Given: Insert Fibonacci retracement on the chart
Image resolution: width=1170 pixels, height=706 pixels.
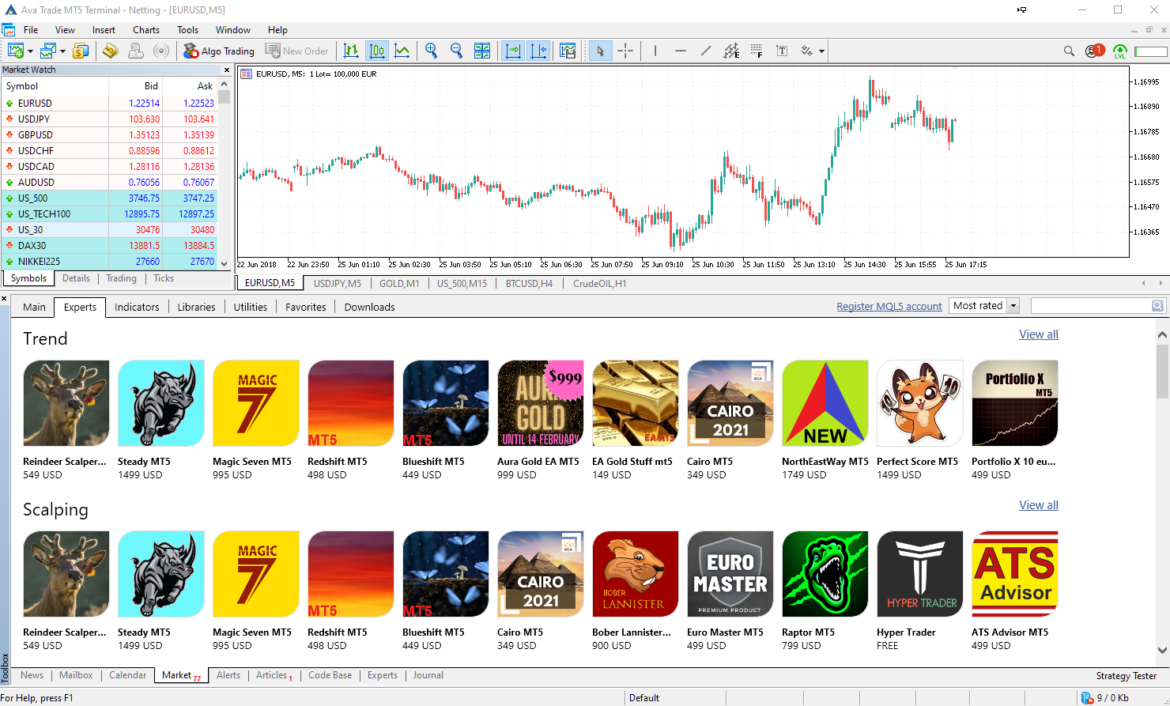Looking at the screenshot, I should coord(756,50).
